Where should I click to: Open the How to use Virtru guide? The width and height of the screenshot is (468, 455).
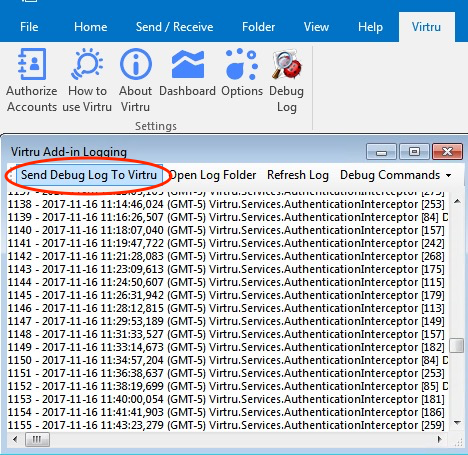pyautogui.click(x=87, y=80)
